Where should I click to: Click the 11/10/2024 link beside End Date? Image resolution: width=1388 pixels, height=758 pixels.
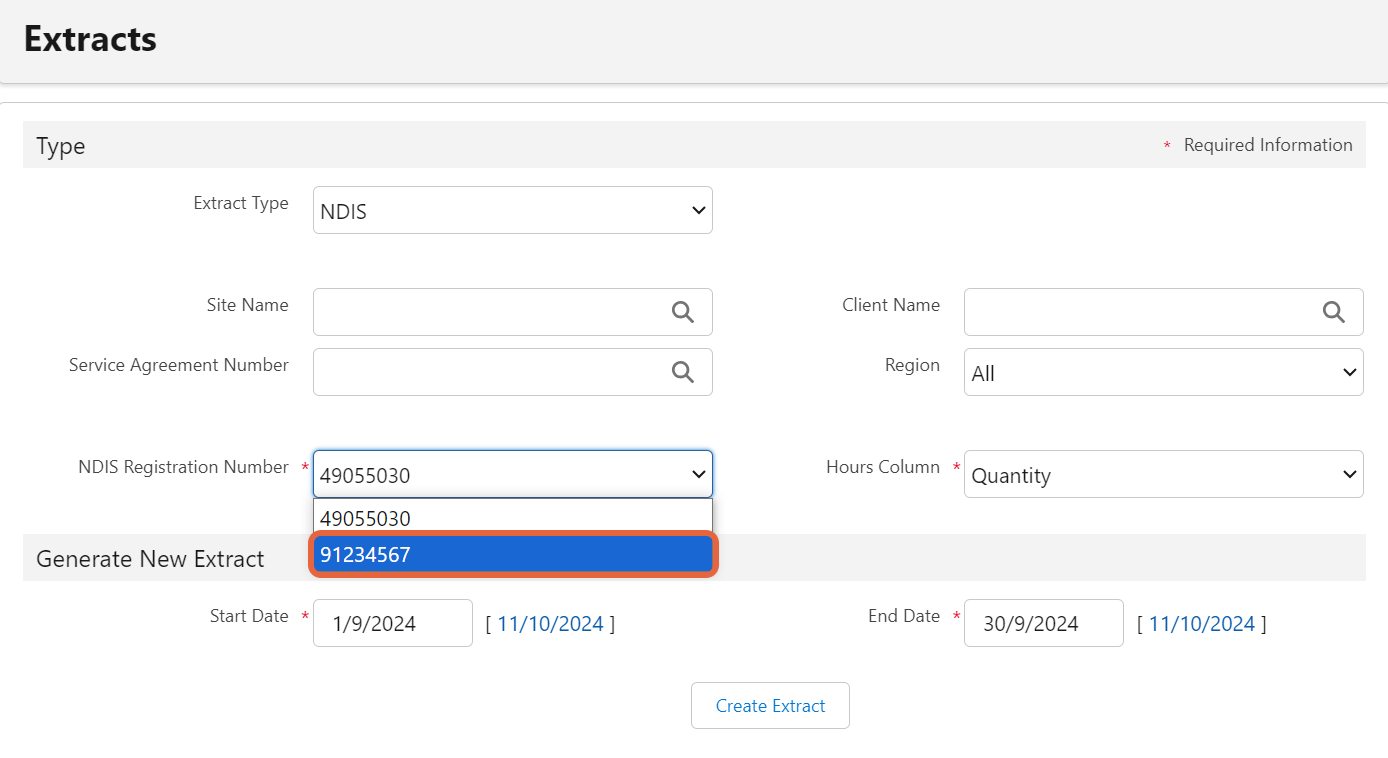pyautogui.click(x=1201, y=624)
